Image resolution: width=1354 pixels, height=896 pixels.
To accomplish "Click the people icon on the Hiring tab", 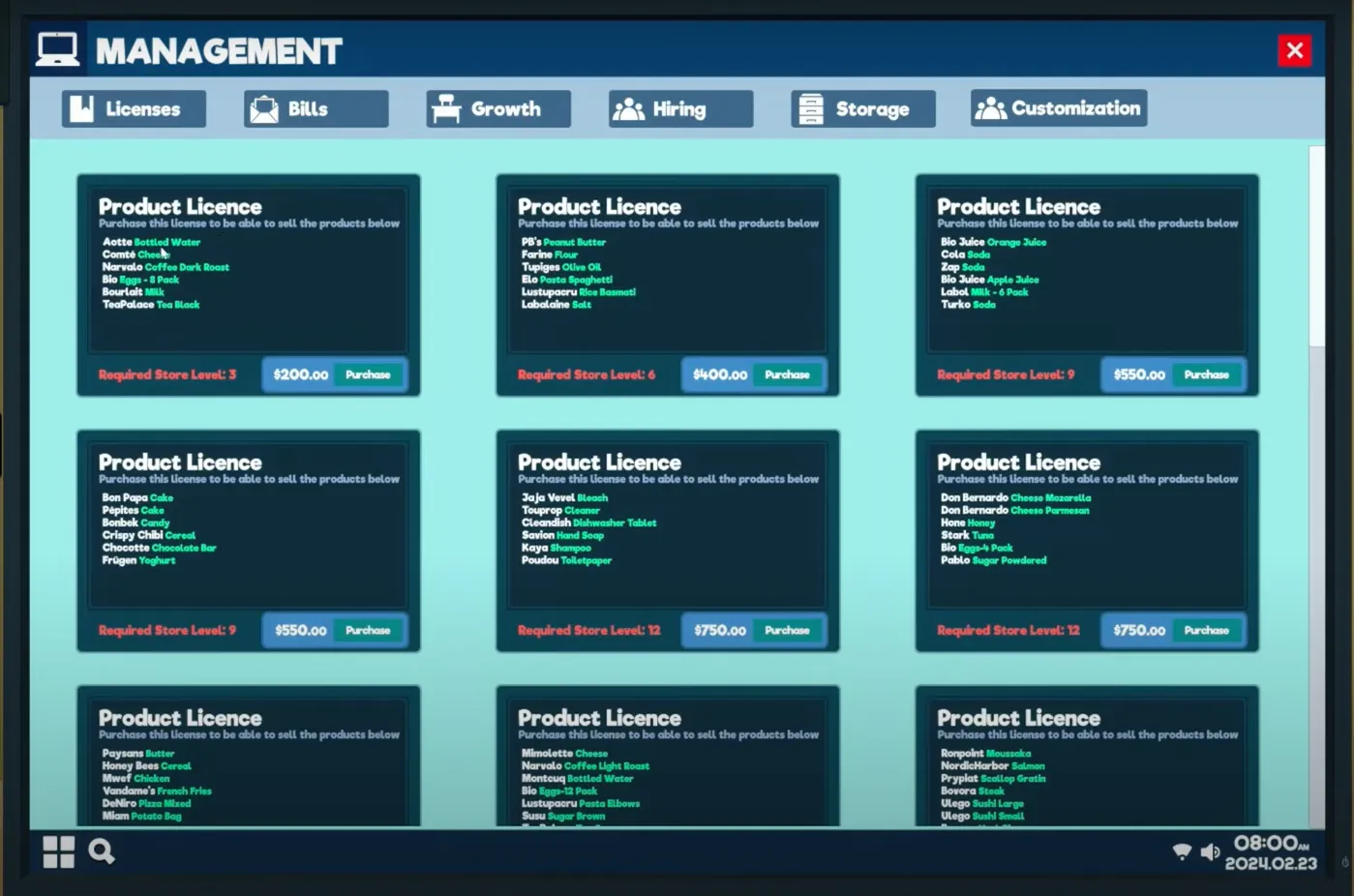I will [630, 108].
